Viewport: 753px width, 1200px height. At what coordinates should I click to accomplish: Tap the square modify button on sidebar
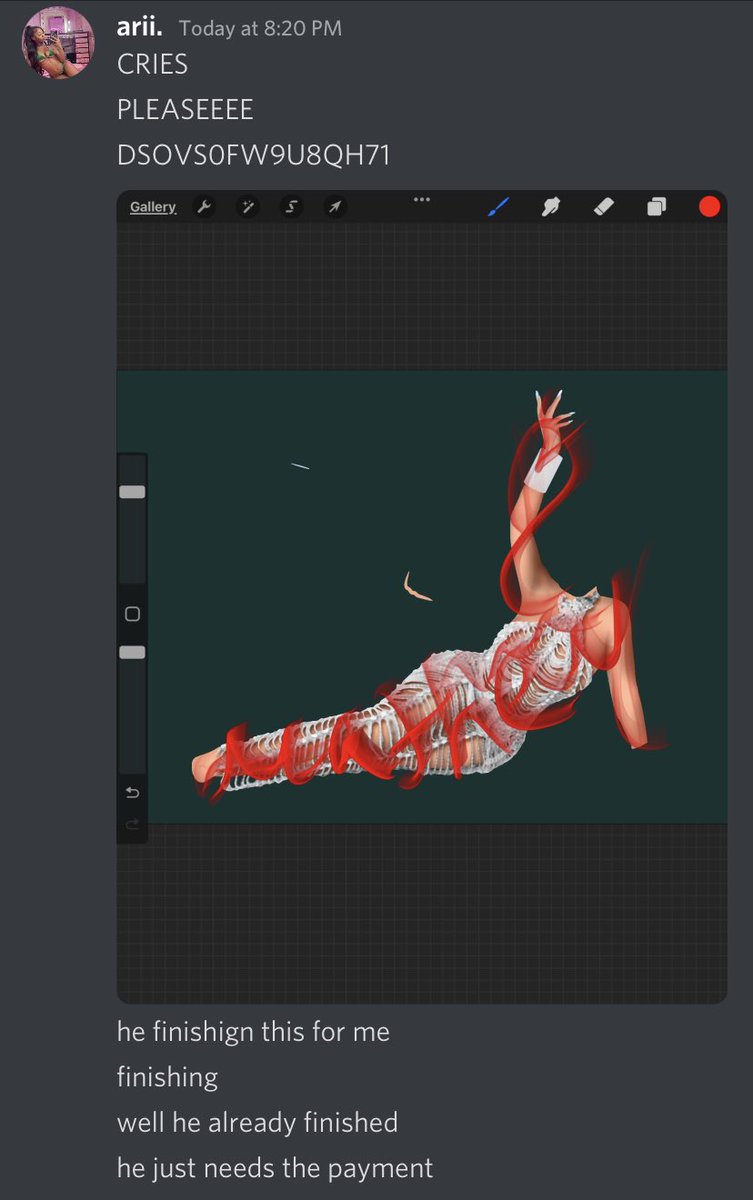pyautogui.click(x=132, y=613)
